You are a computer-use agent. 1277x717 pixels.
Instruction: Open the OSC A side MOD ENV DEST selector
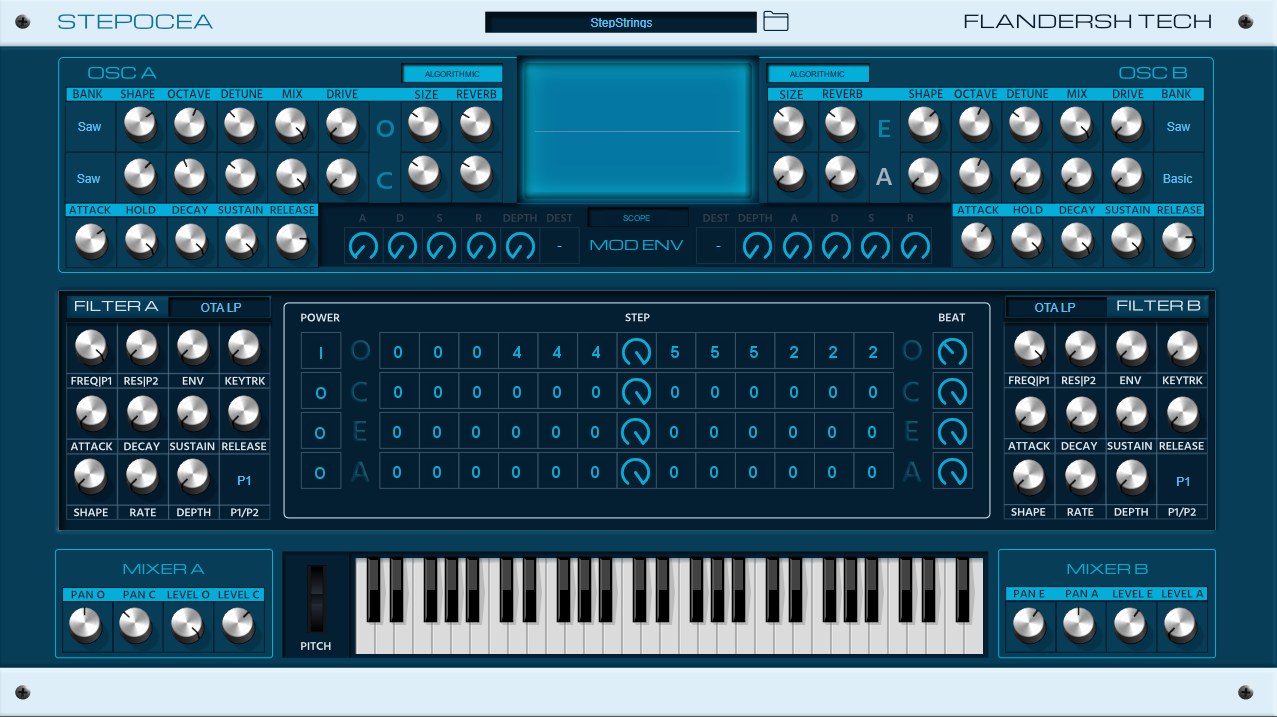click(x=560, y=246)
